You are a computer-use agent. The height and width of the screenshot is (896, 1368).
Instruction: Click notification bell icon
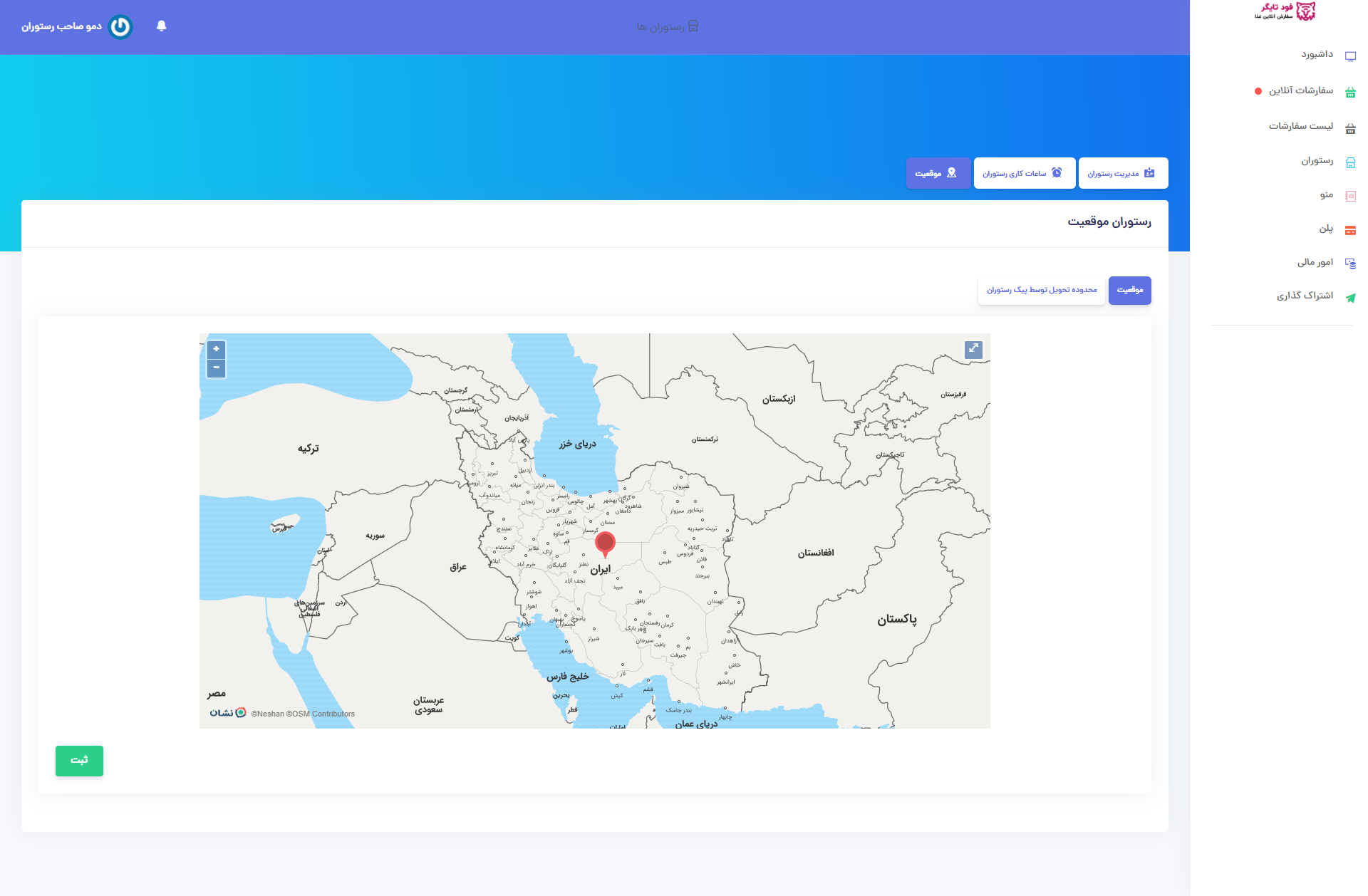tap(163, 26)
